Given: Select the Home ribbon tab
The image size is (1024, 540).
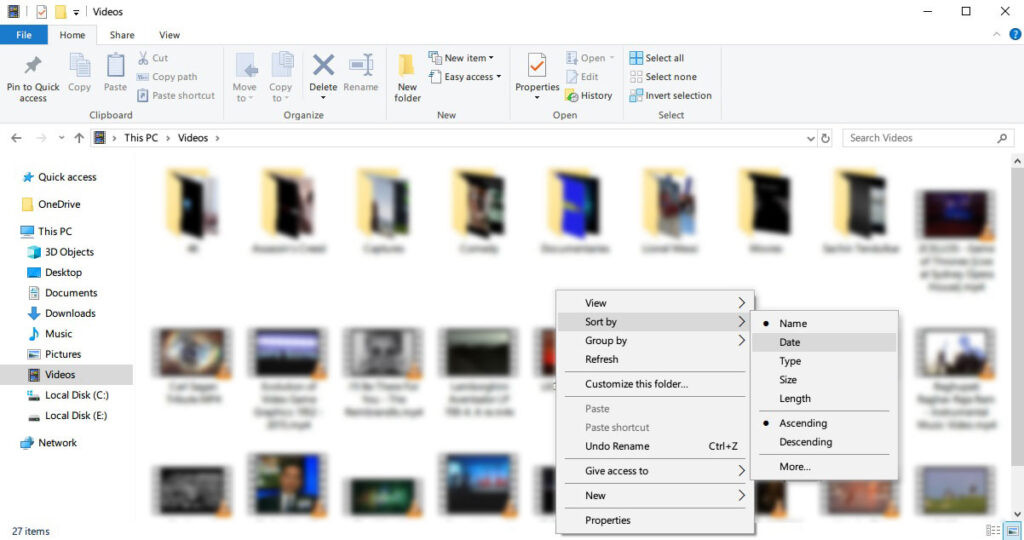Looking at the screenshot, I should [x=72, y=35].
